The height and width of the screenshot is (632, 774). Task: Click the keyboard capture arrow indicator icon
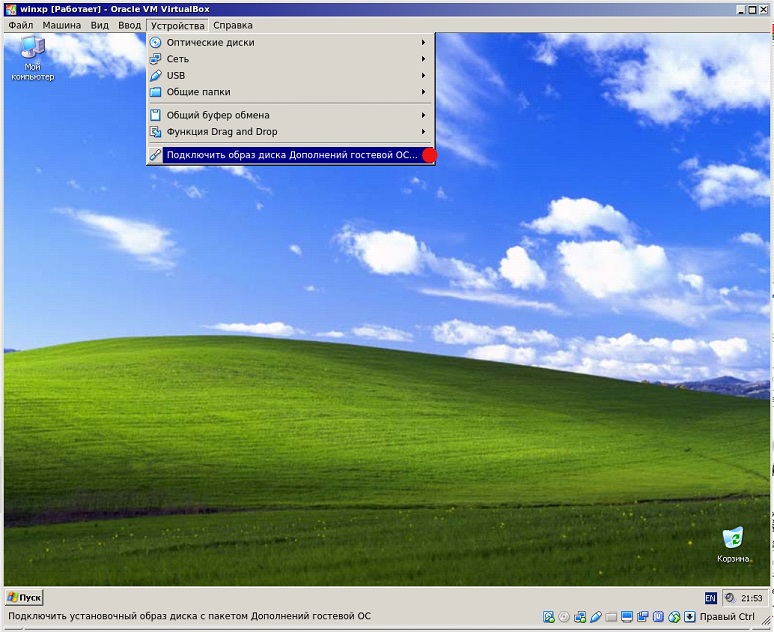(x=689, y=617)
